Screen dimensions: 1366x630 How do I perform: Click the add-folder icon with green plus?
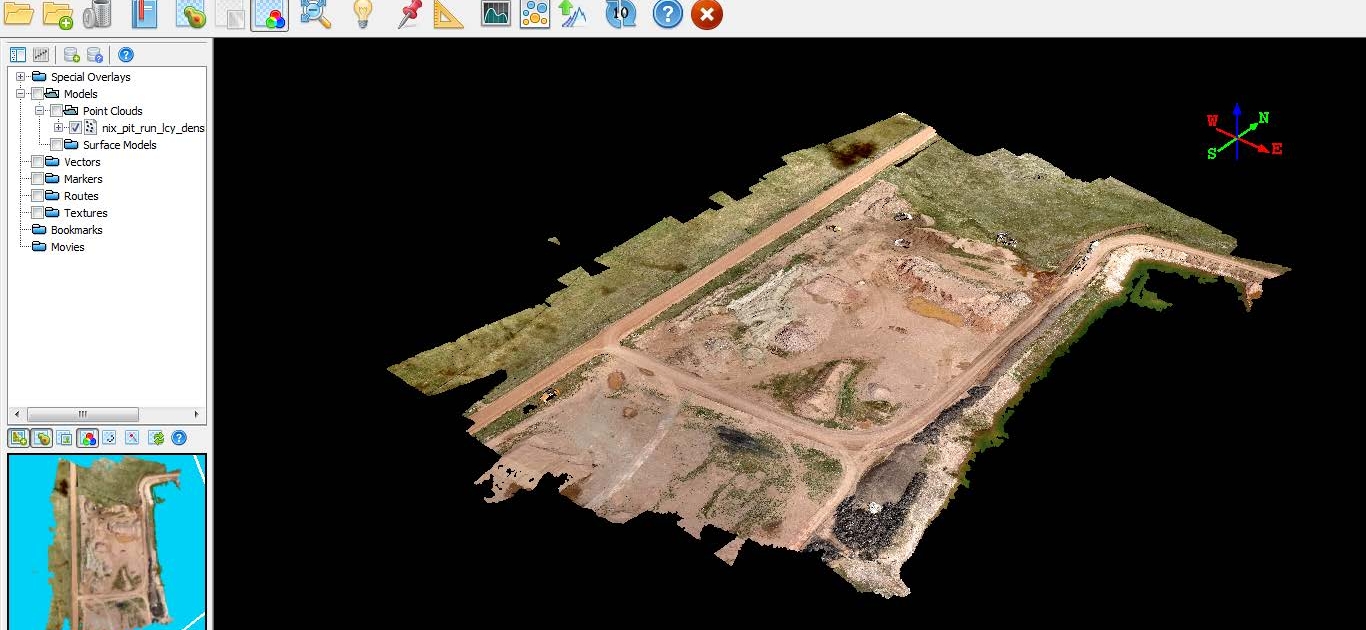click(58, 14)
